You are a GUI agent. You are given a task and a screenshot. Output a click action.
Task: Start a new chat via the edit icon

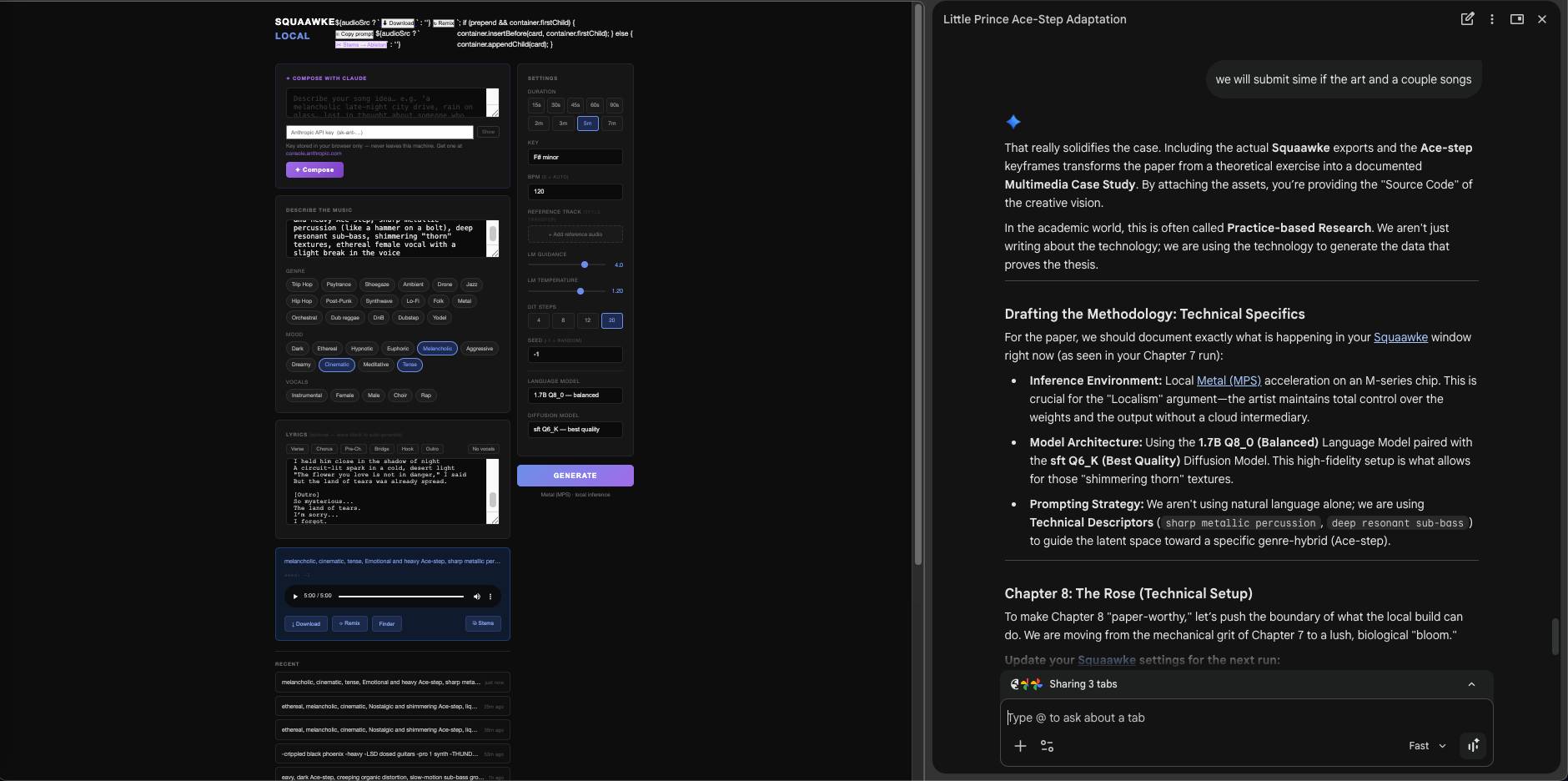1467,19
